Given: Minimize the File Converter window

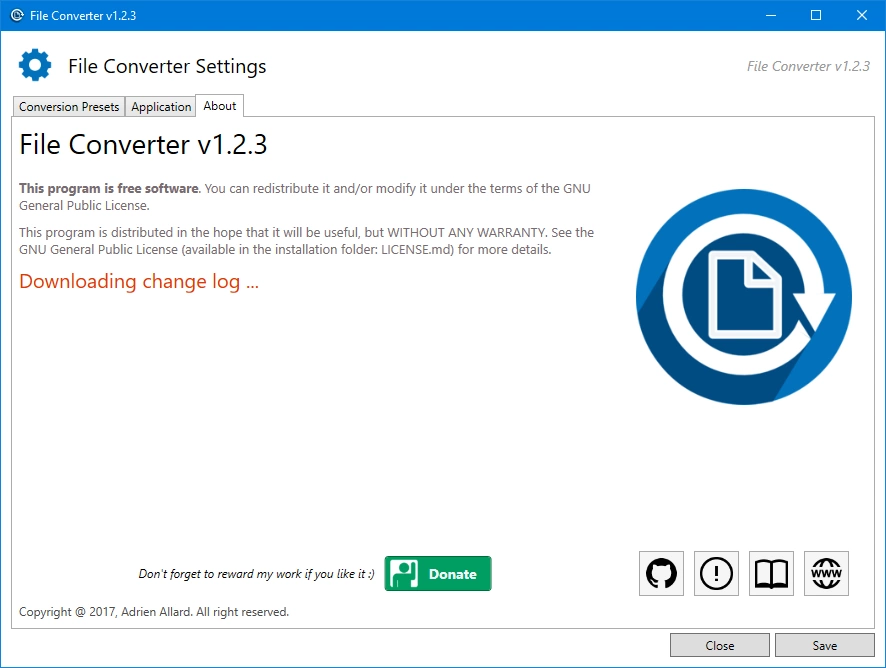Looking at the screenshot, I should tap(771, 15).
